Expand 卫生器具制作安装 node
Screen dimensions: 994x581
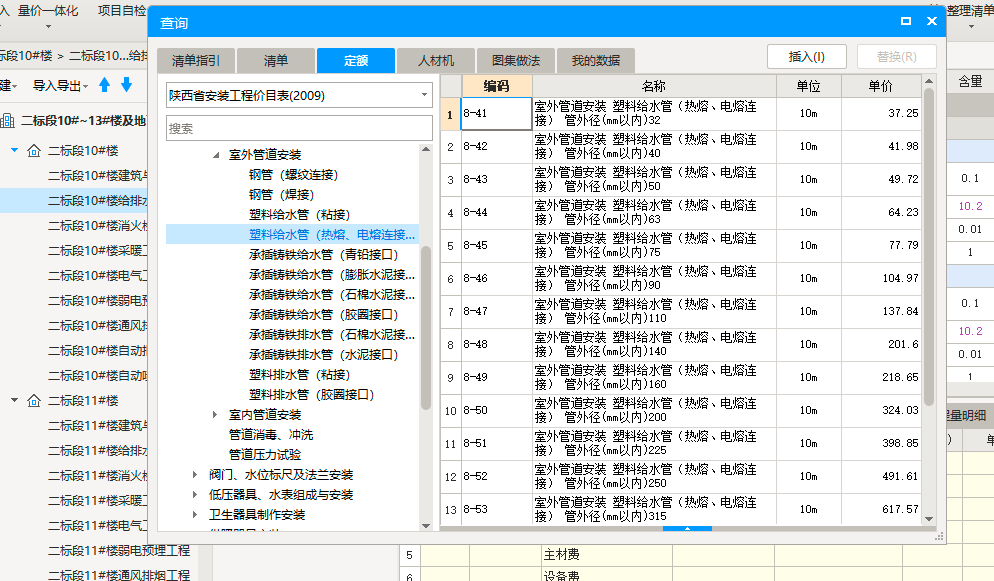195,514
